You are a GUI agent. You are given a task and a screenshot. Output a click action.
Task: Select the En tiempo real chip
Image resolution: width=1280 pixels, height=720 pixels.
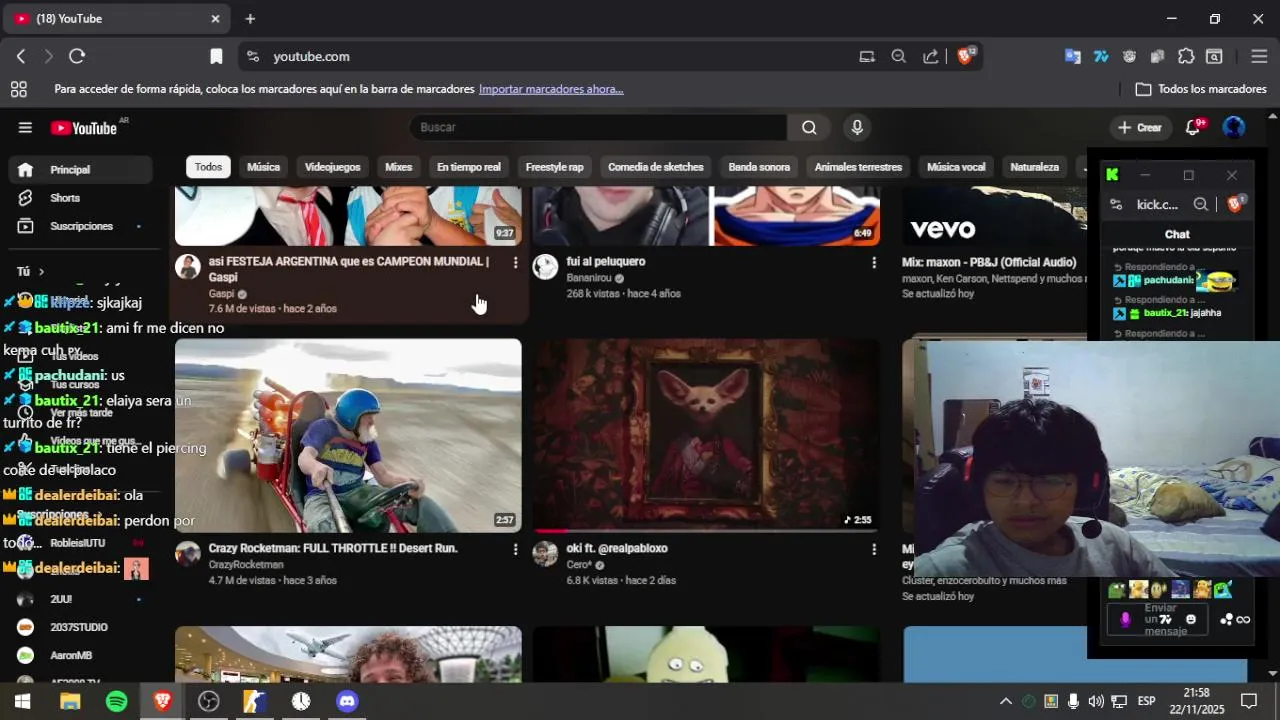pyautogui.click(x=468, y=167)
